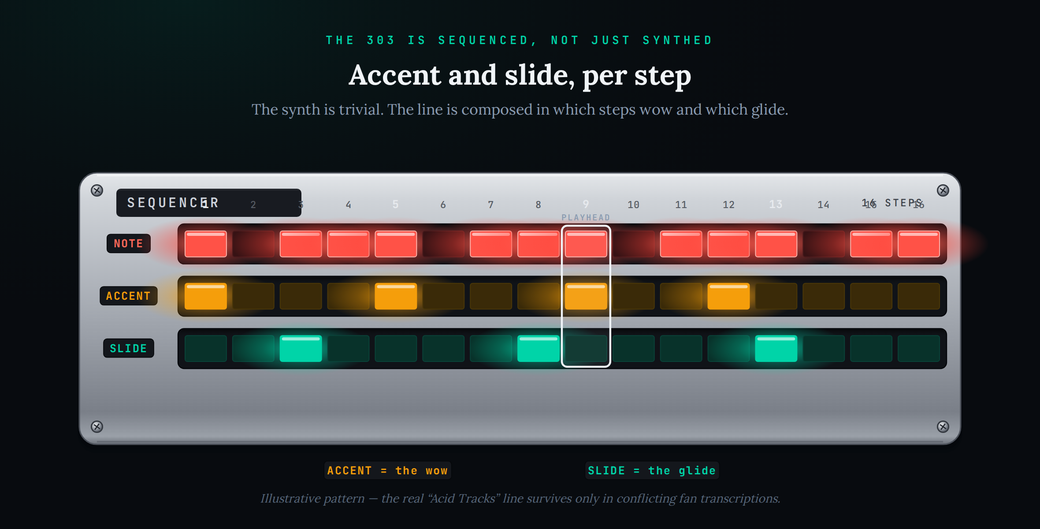The width and height of the screenshot is (1040, 529).
Task: Toggle the NOTE step 13 pad
Action: point(776,244)
